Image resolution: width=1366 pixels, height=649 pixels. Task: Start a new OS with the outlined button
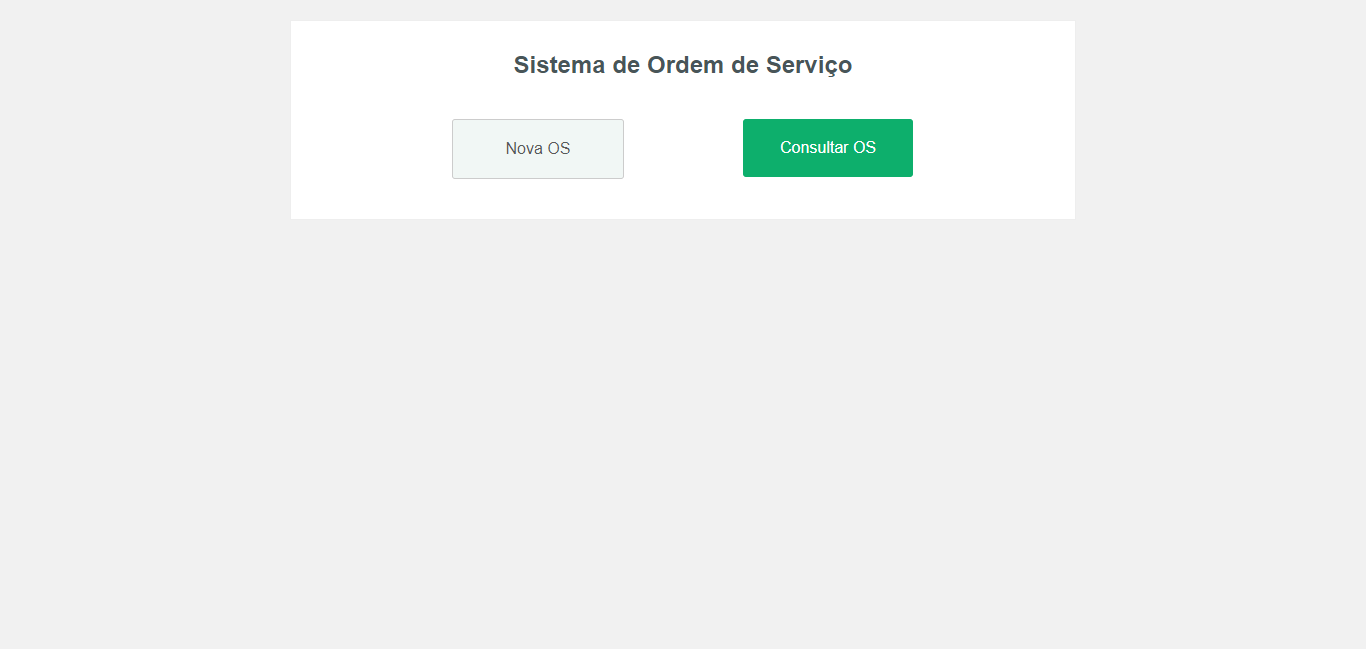click(538, 149)
